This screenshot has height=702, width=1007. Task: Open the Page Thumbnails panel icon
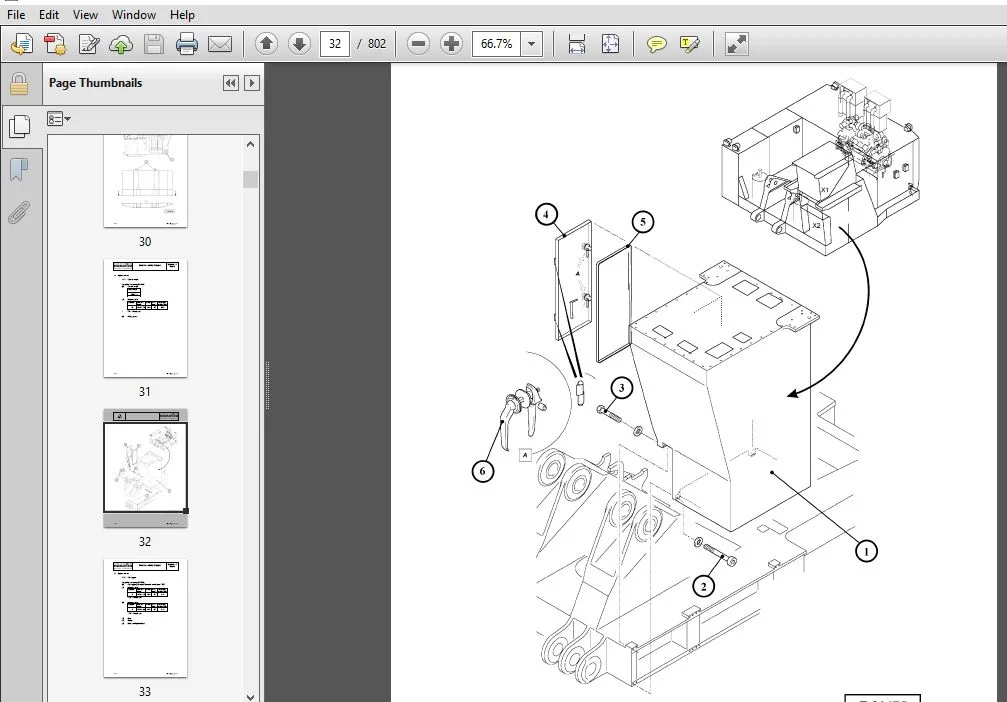(19, 127)
